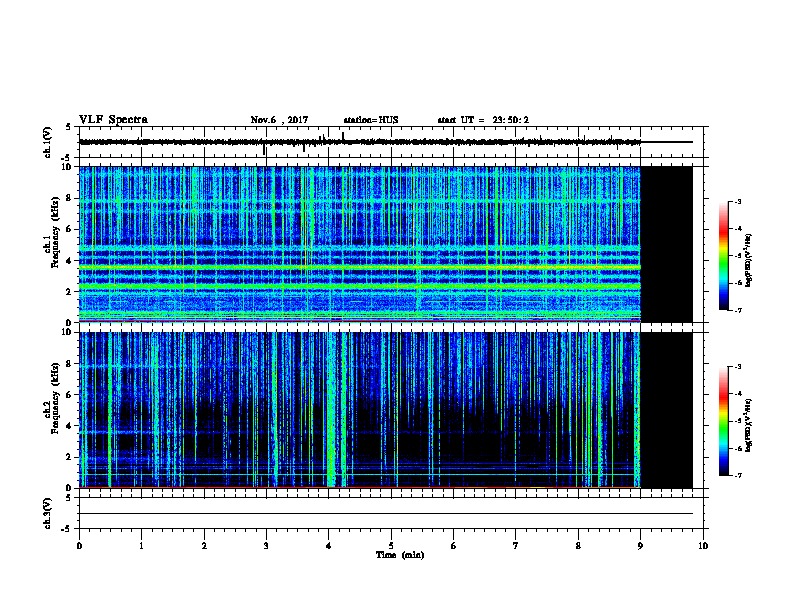
Task: Click the "ch.1(V)" axis label
Action: coord(47,142)
